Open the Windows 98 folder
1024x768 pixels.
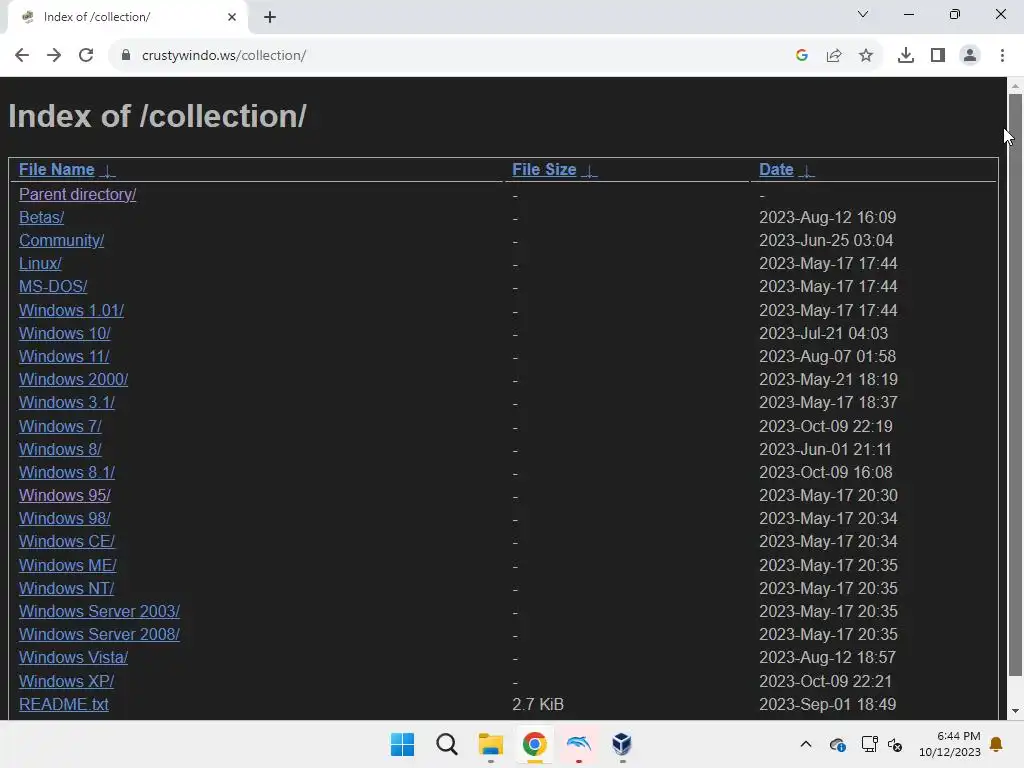[65, 519]
